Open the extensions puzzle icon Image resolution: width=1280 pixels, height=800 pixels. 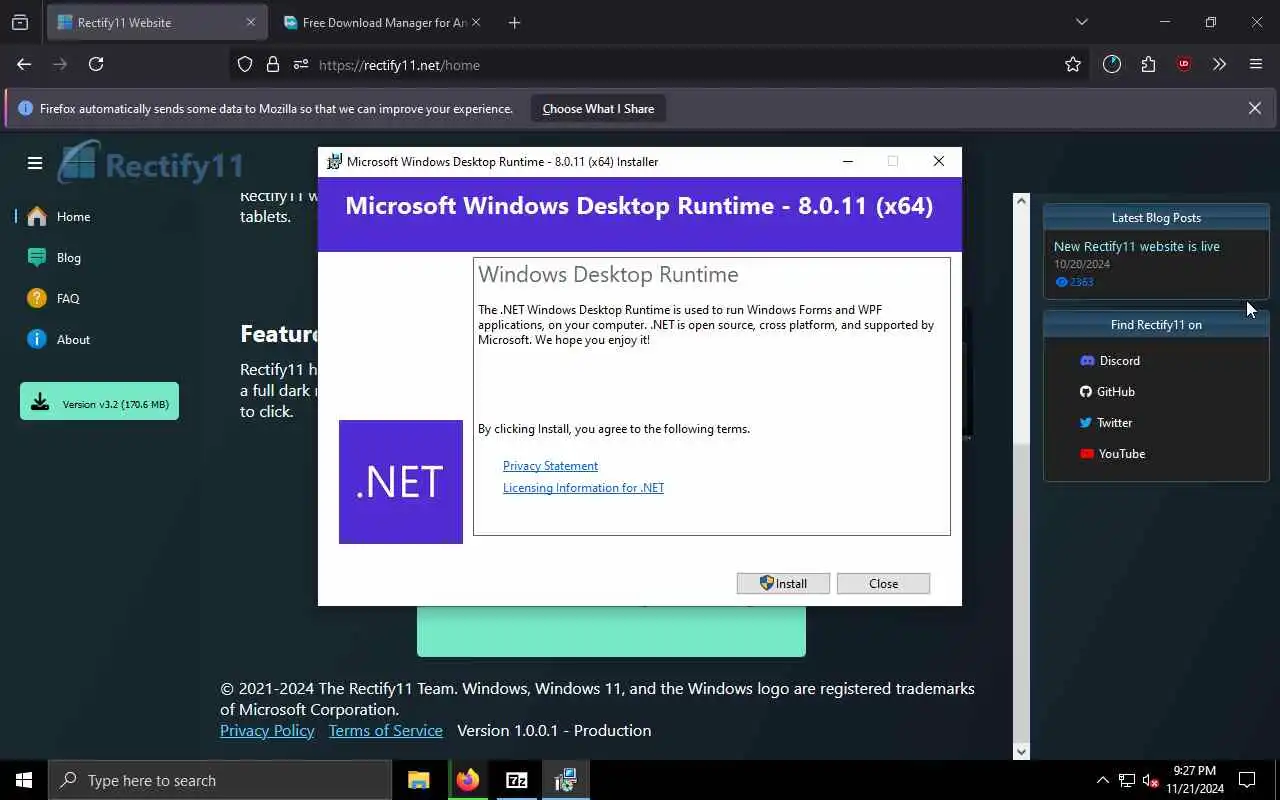[1148, 64]
